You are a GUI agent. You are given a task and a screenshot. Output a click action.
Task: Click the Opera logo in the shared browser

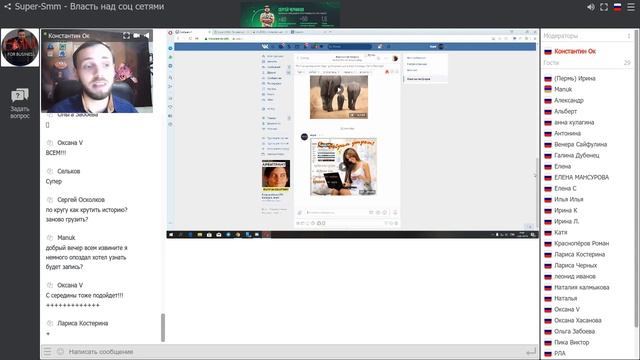click(171, 33)
